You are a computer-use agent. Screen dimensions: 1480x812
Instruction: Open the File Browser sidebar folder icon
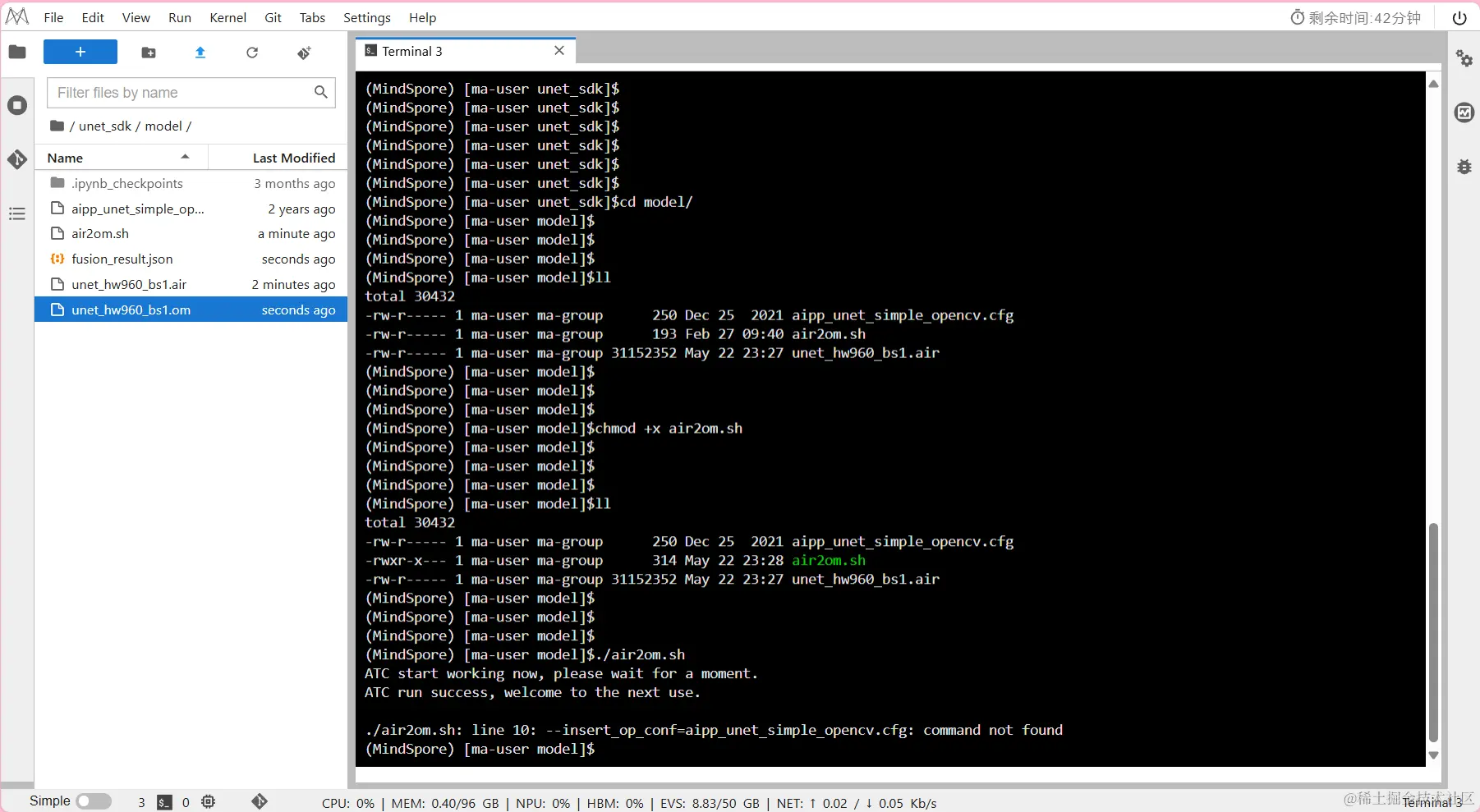pyautogui.click(x=17, y=53)
